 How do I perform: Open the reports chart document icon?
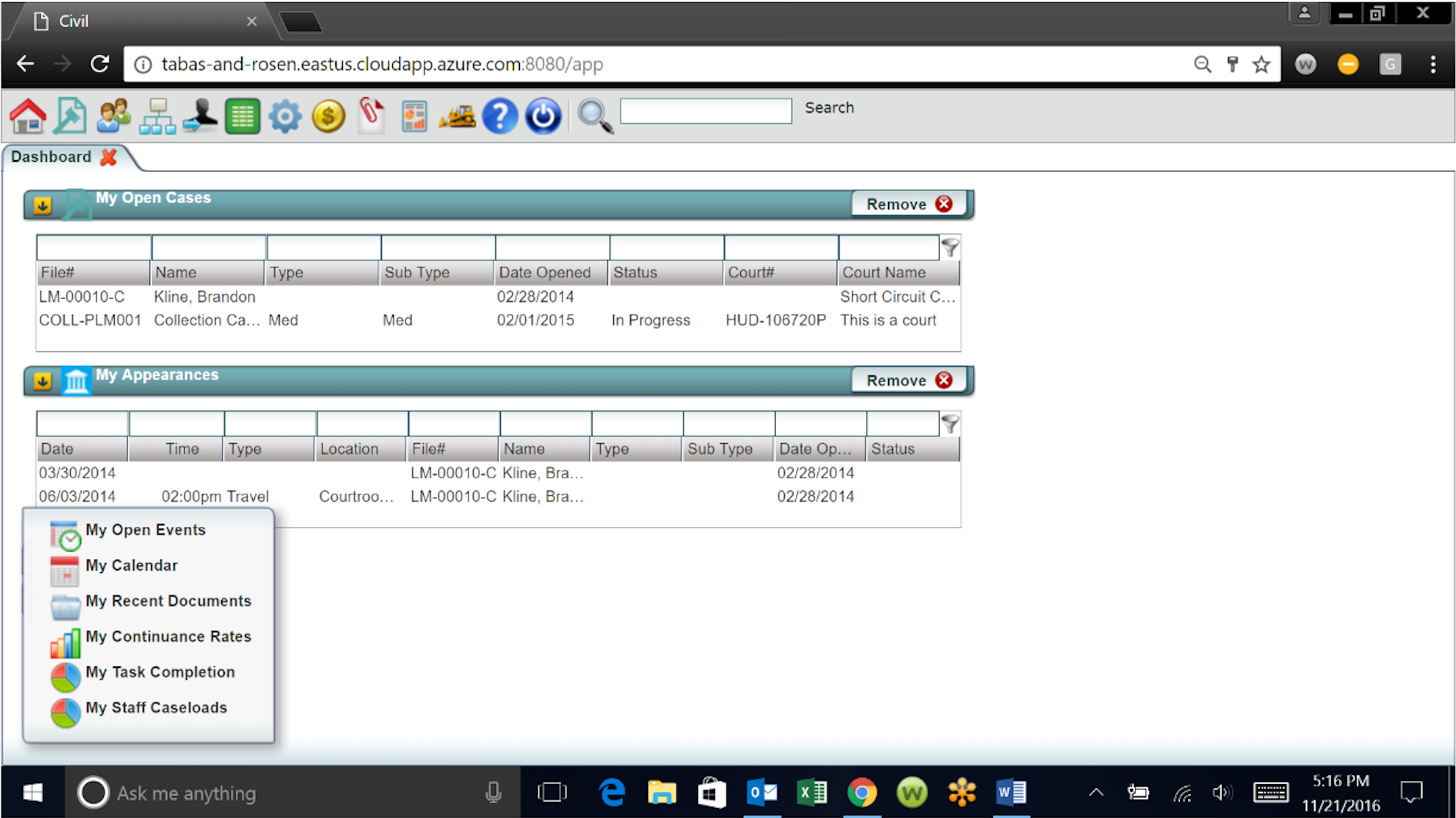coord(414,116)
